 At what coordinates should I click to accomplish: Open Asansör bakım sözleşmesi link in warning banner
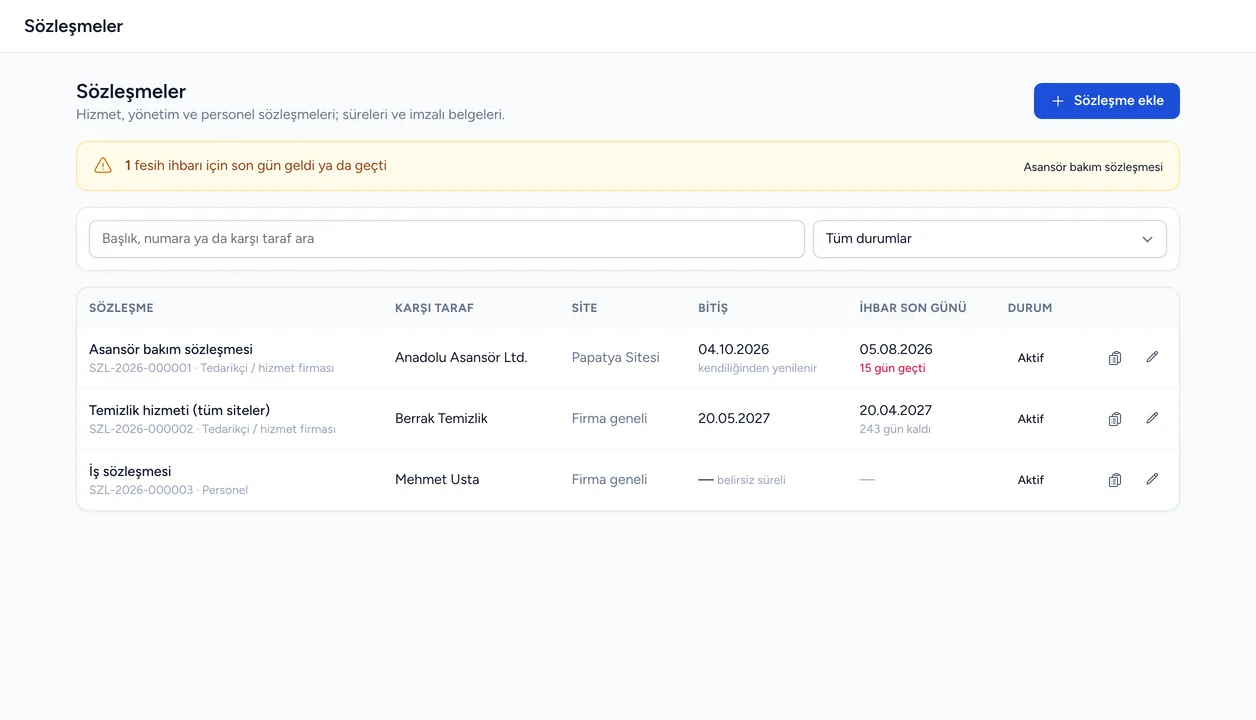tap(1093, 167)
